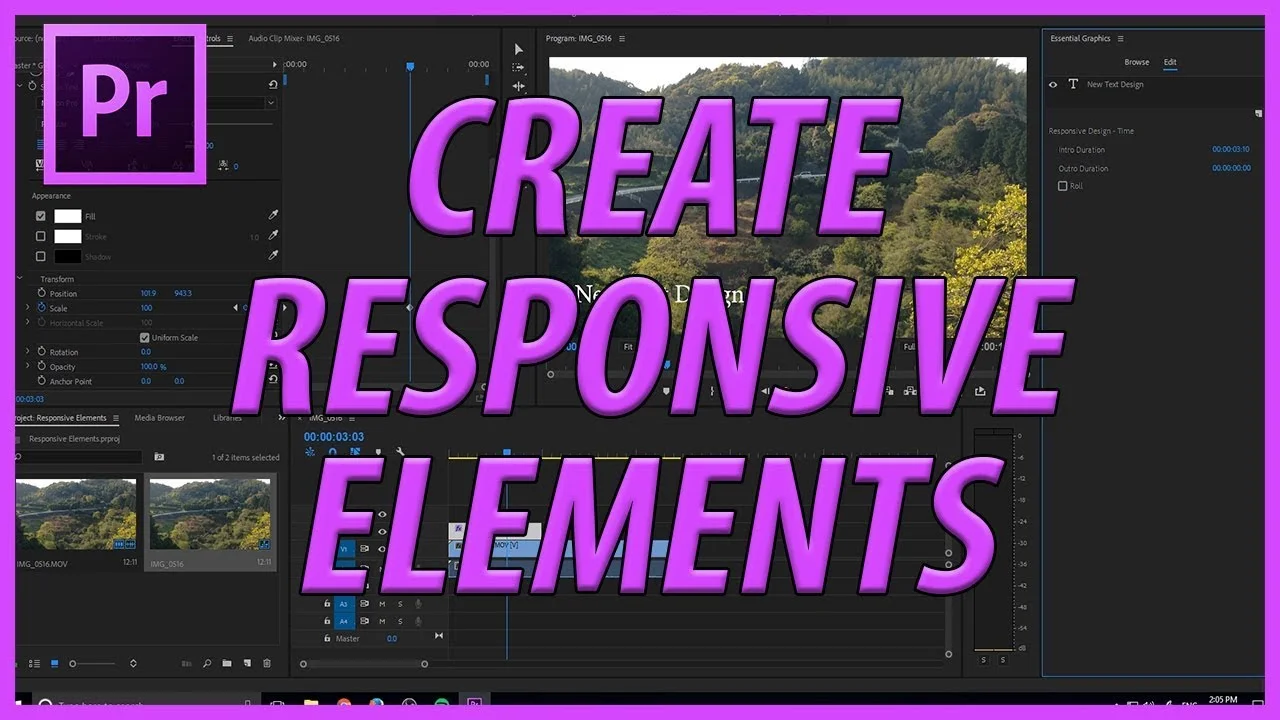This screenshot has height=720, width=1280.
Task: Select the Track Select Forward tool
Action: [518, 67]
